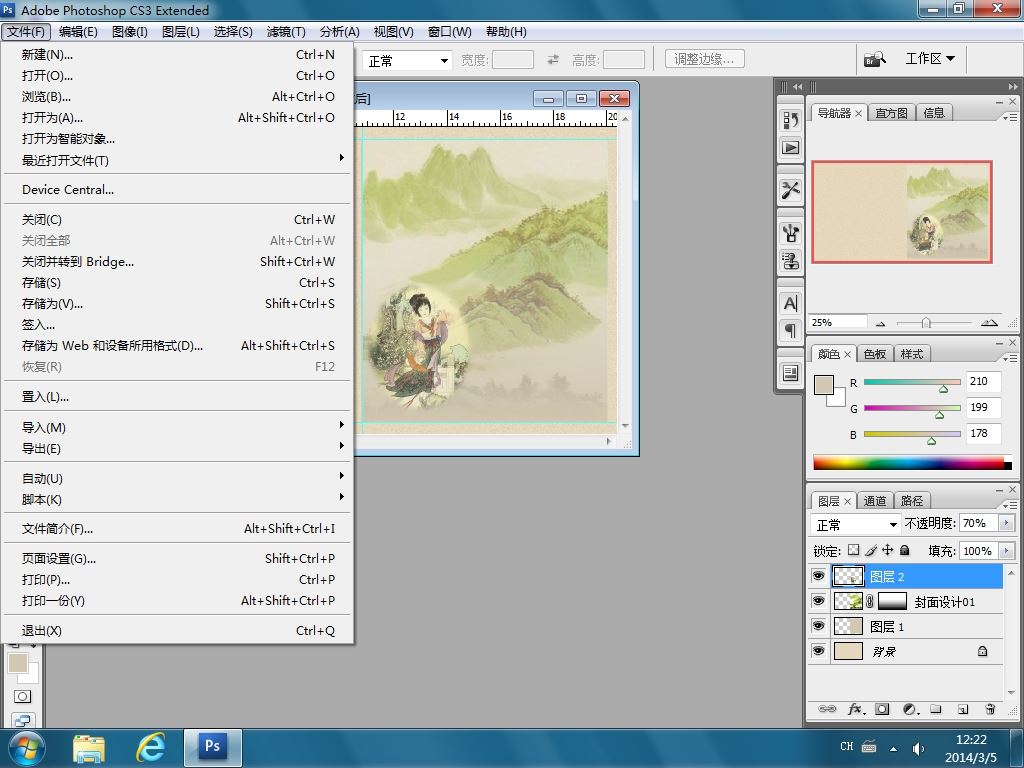
Task: Switch to the 色板 tab
Action: pyautogui.click(x=874, y=354)
